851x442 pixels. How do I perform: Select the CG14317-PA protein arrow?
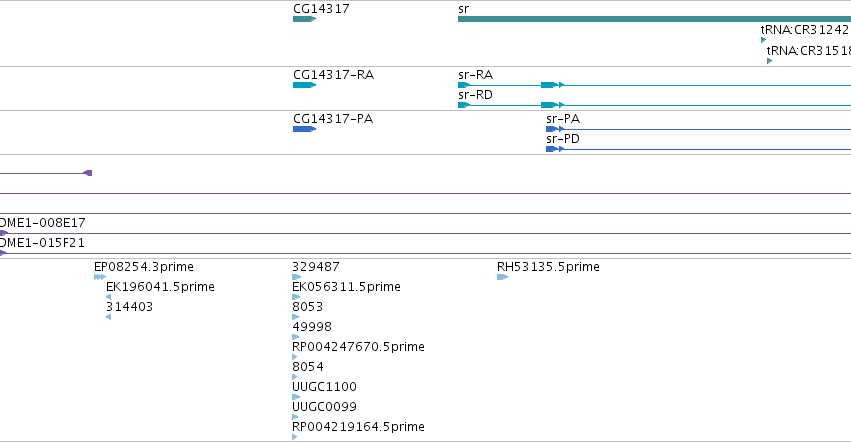pyautogui.click(x=304, y=129)
